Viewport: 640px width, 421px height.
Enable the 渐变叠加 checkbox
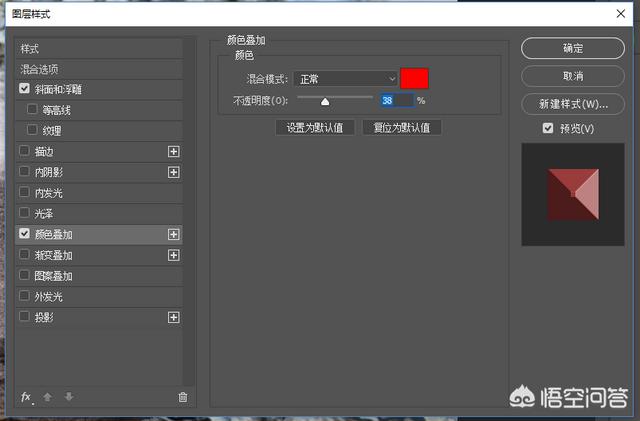pos(24,254)
